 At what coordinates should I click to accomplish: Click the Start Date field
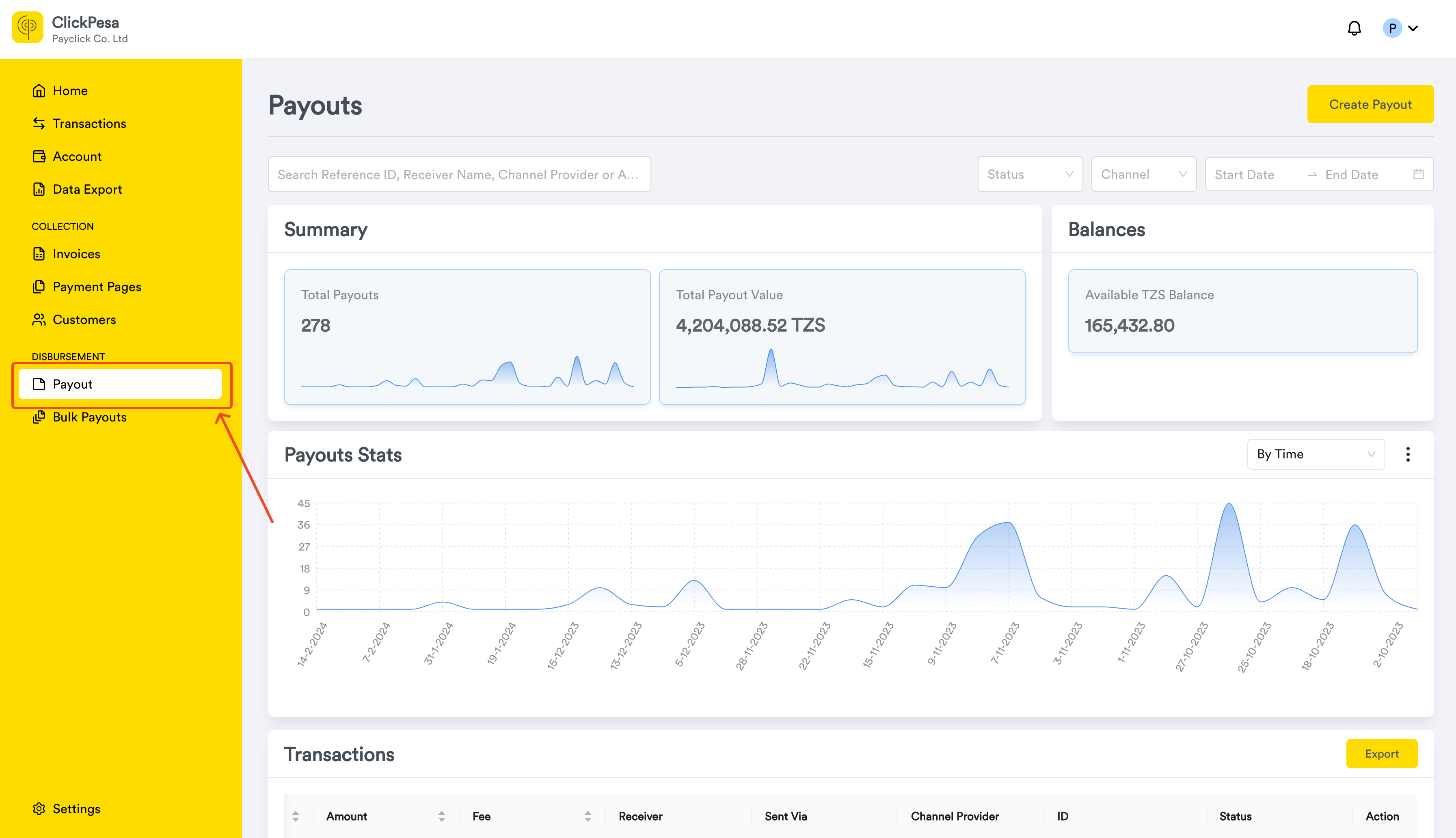coord(1244,175)
